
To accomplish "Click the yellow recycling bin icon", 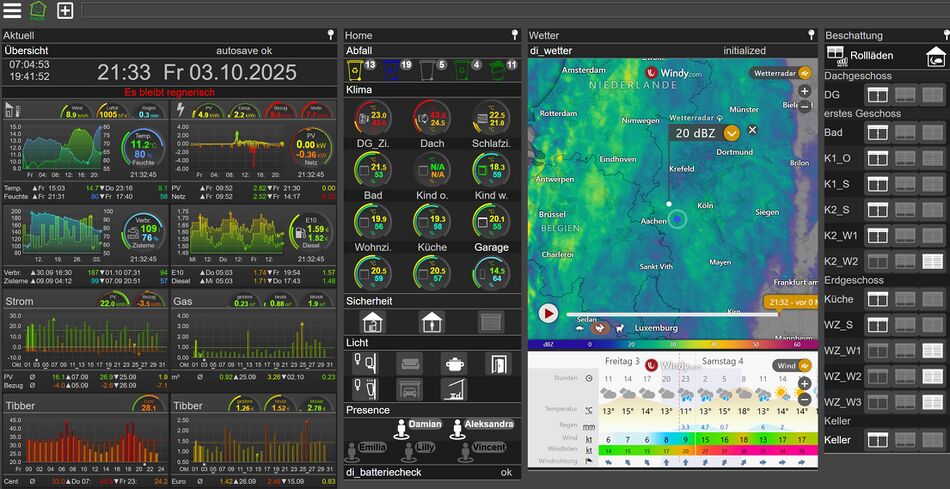I will tap(355, 69).
